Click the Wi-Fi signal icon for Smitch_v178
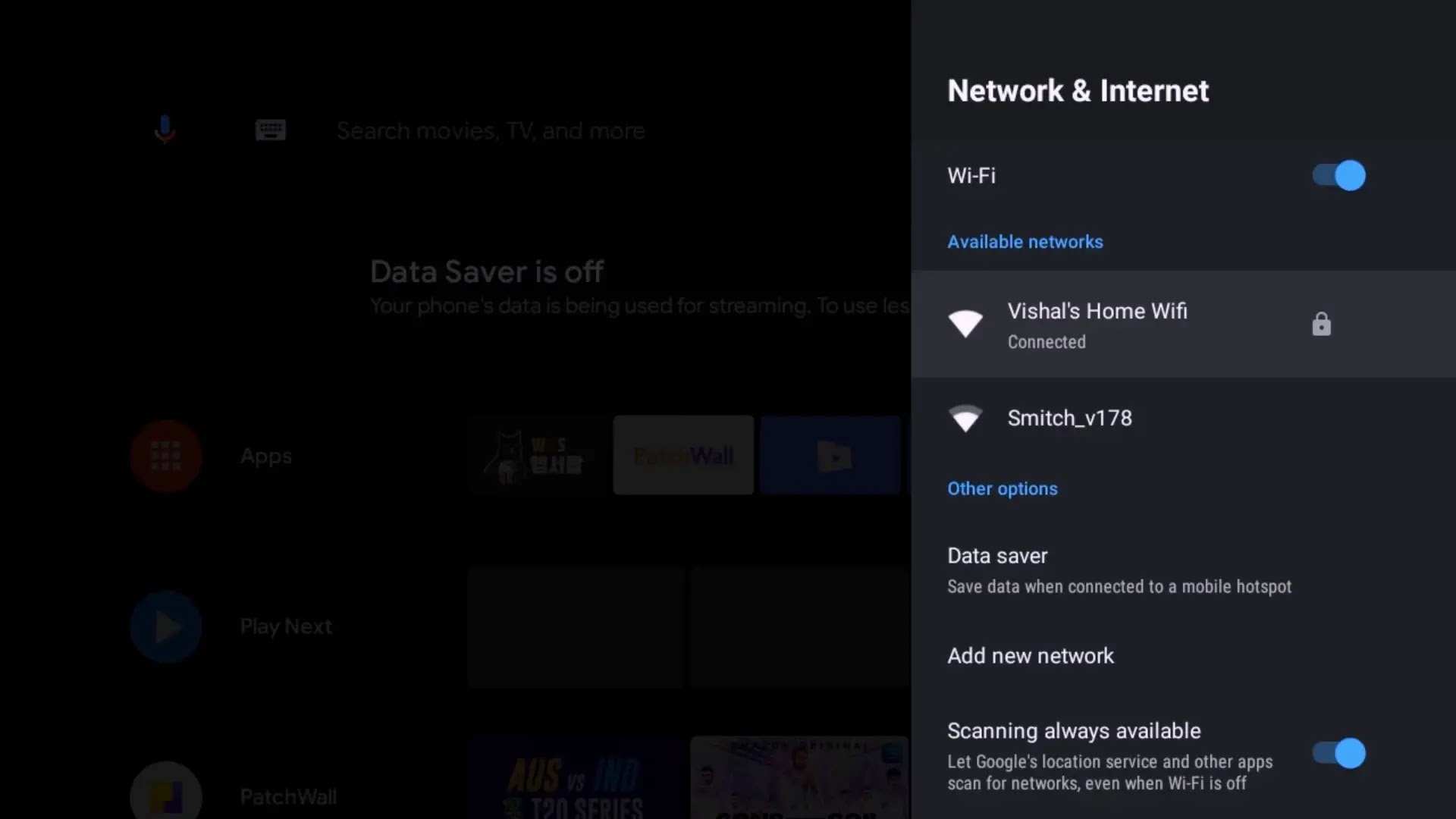This screenshot has width=1456, height=819. pyautogui.click(x=965, y=419)
